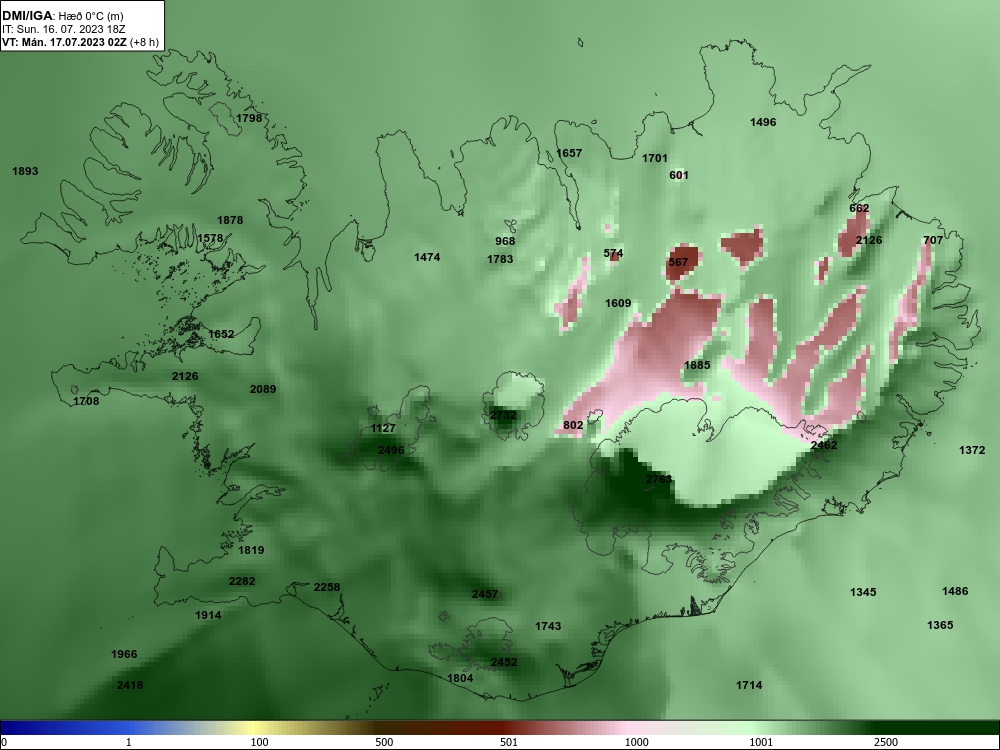Click the 1804 value on the map
This screenshot has width=1000, height=750.
point(460,679)
